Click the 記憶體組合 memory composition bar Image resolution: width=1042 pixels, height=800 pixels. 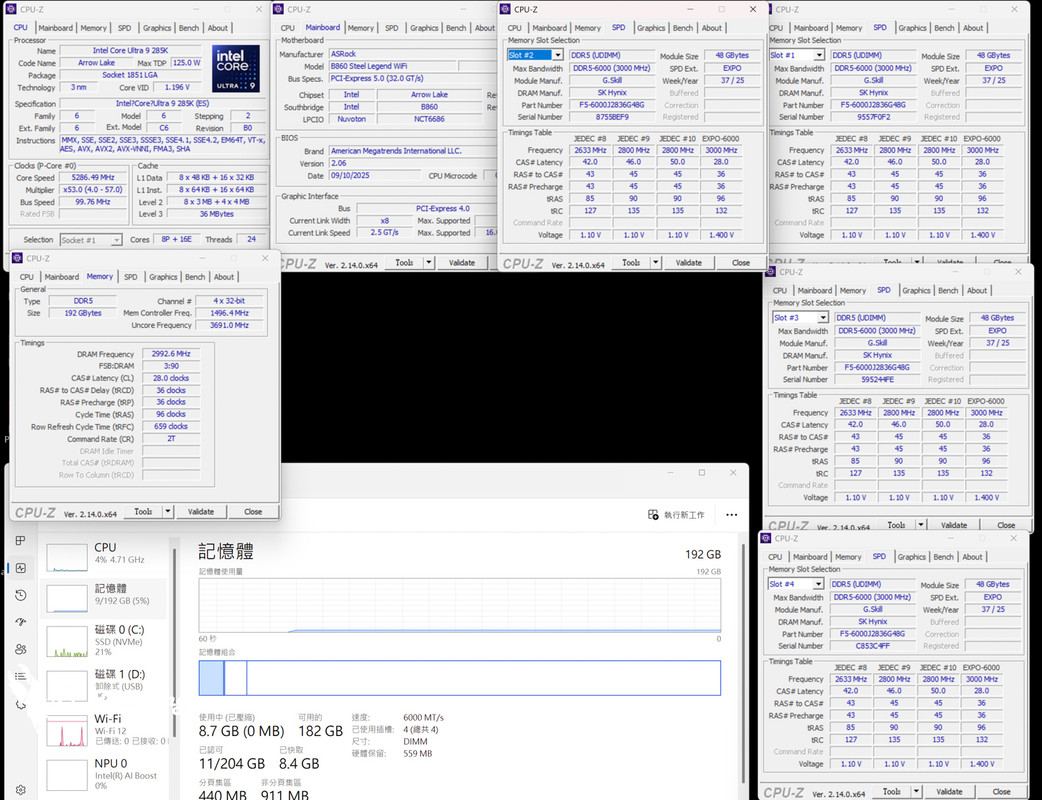(459, 678)
